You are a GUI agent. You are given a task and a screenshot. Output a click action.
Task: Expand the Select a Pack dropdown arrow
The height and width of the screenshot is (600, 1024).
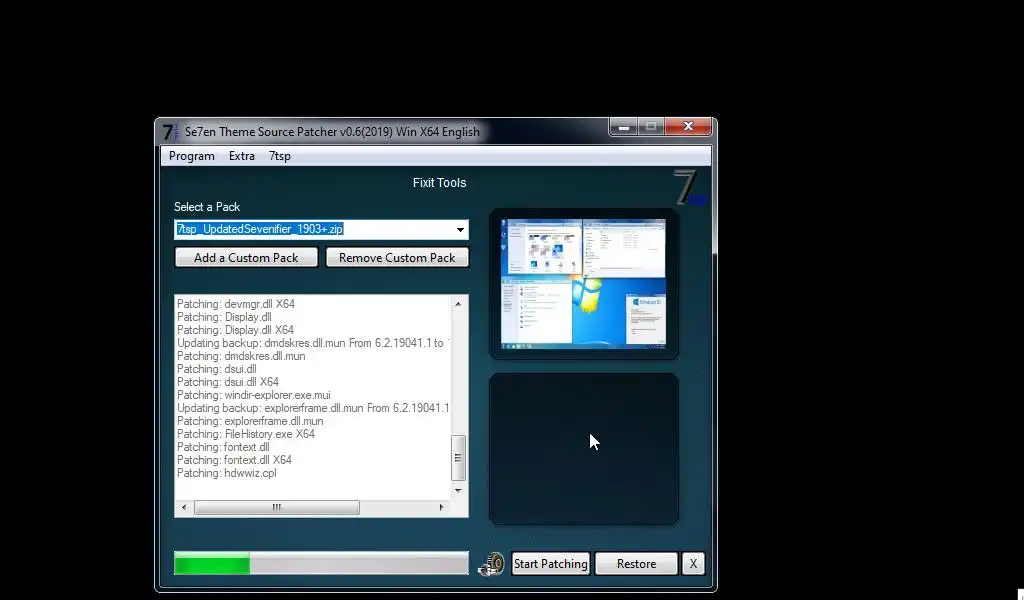[460, 230]
